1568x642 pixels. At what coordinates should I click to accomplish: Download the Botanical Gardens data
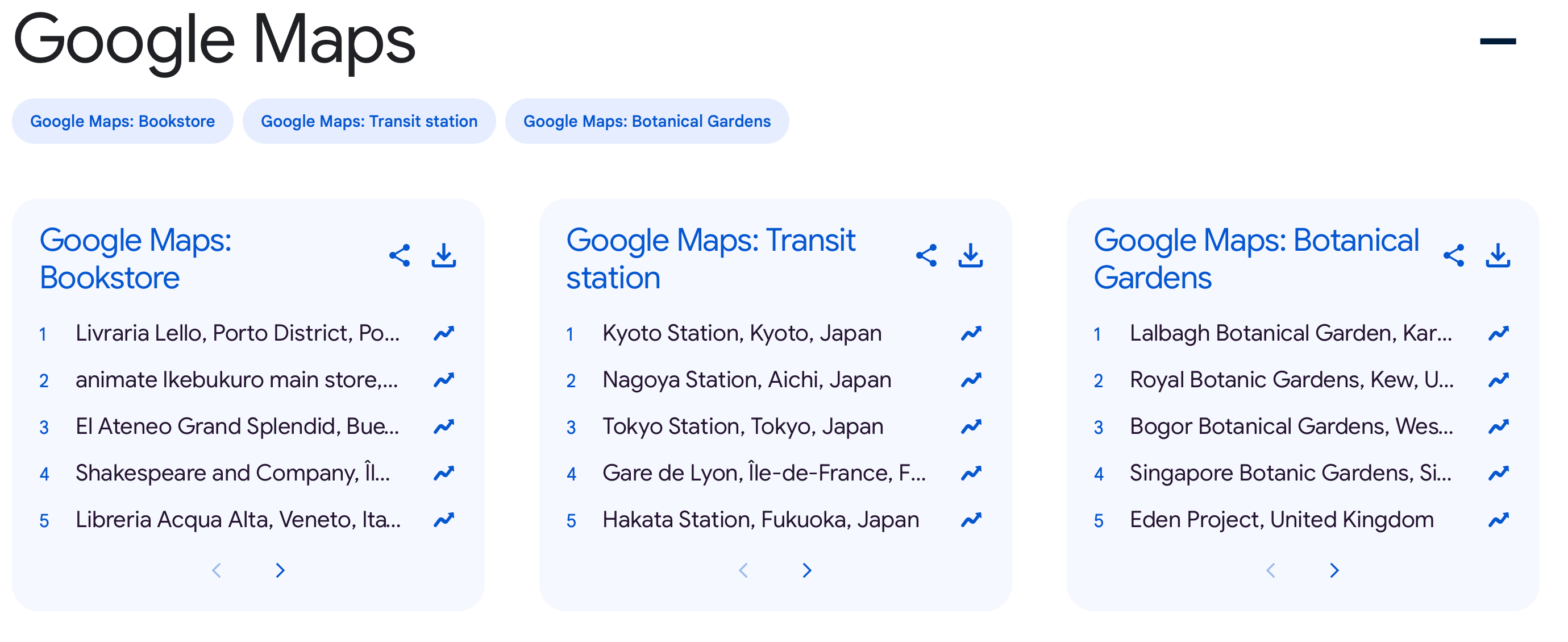pyautogui.click(x=1498, y=256)
